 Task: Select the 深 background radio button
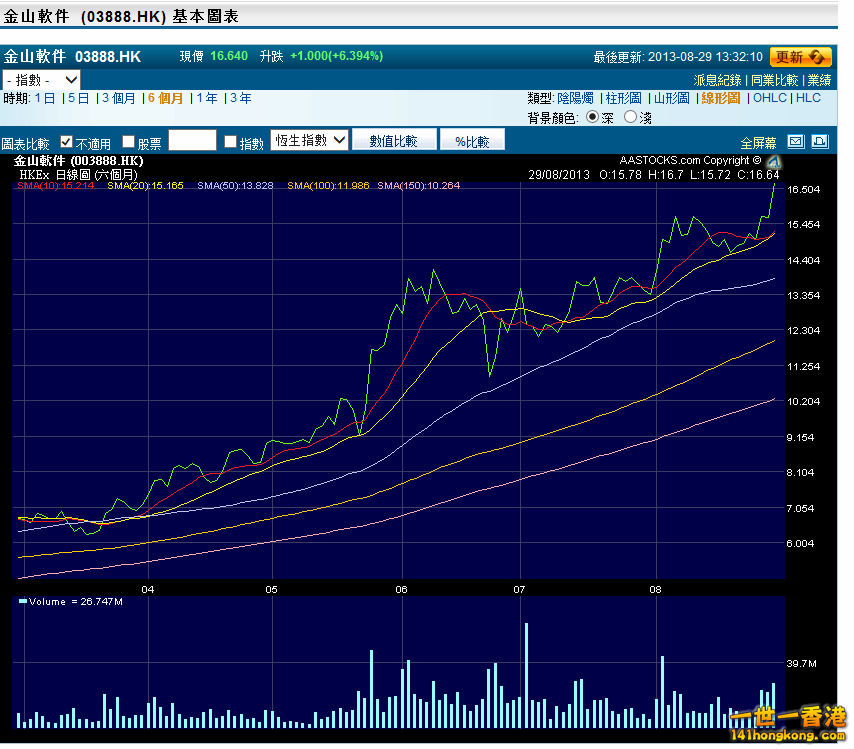coord(592,117)
